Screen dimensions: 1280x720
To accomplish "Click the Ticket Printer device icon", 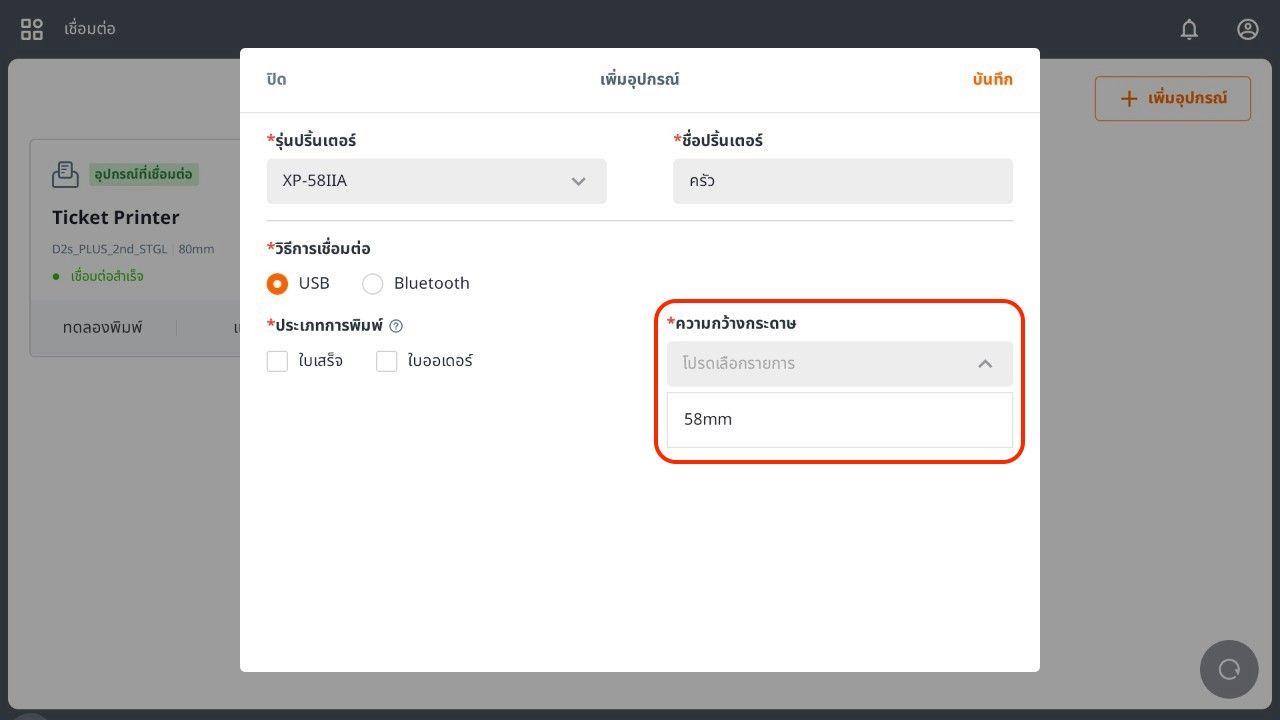I will click(65, 174).
